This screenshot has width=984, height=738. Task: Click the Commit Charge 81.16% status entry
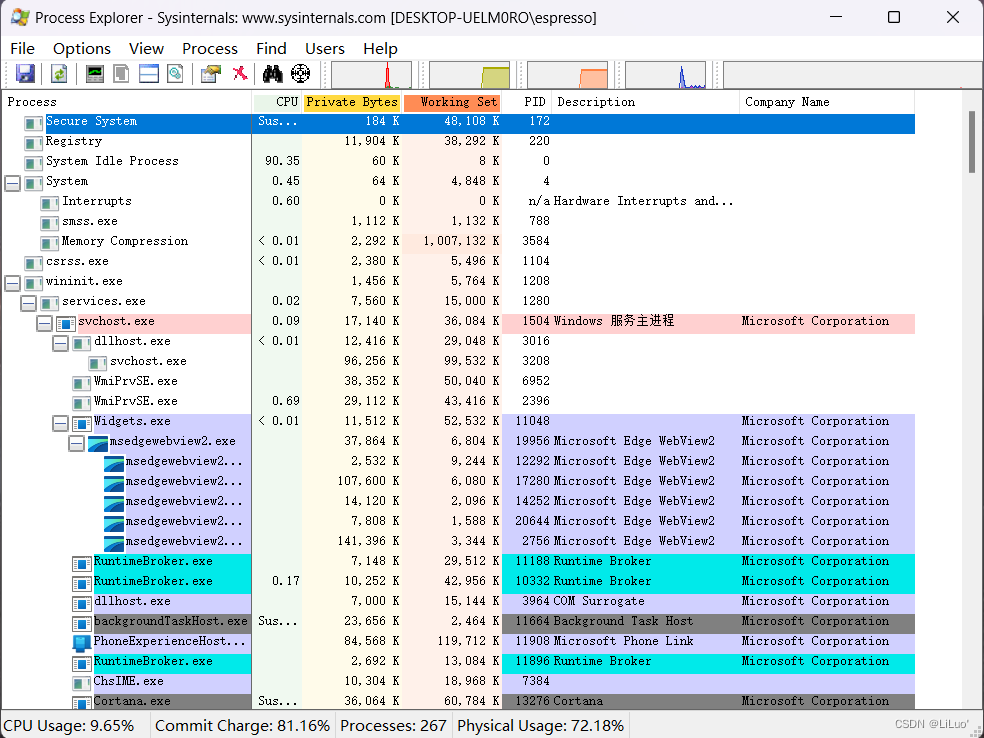pyautogui.click(x=243, y=726)
